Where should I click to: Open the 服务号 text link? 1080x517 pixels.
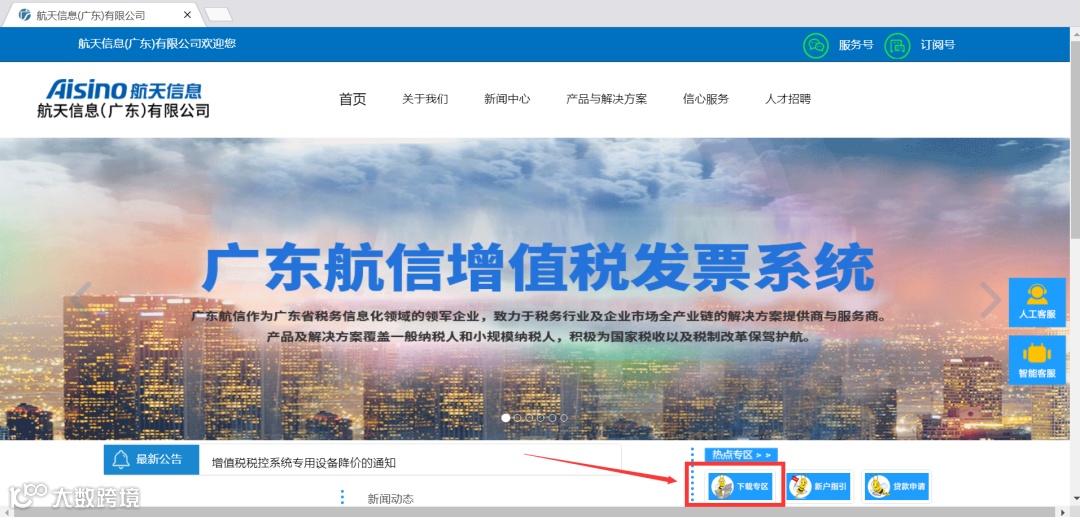pos(856,45)
